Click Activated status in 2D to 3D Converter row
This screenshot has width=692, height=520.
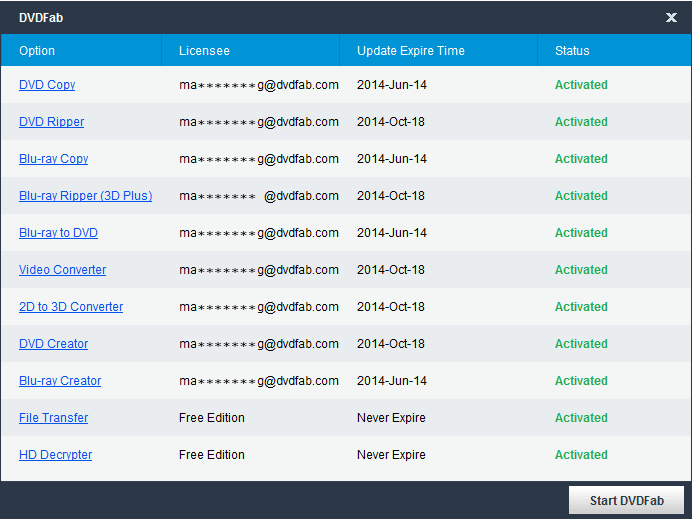(x=581, y=307)
